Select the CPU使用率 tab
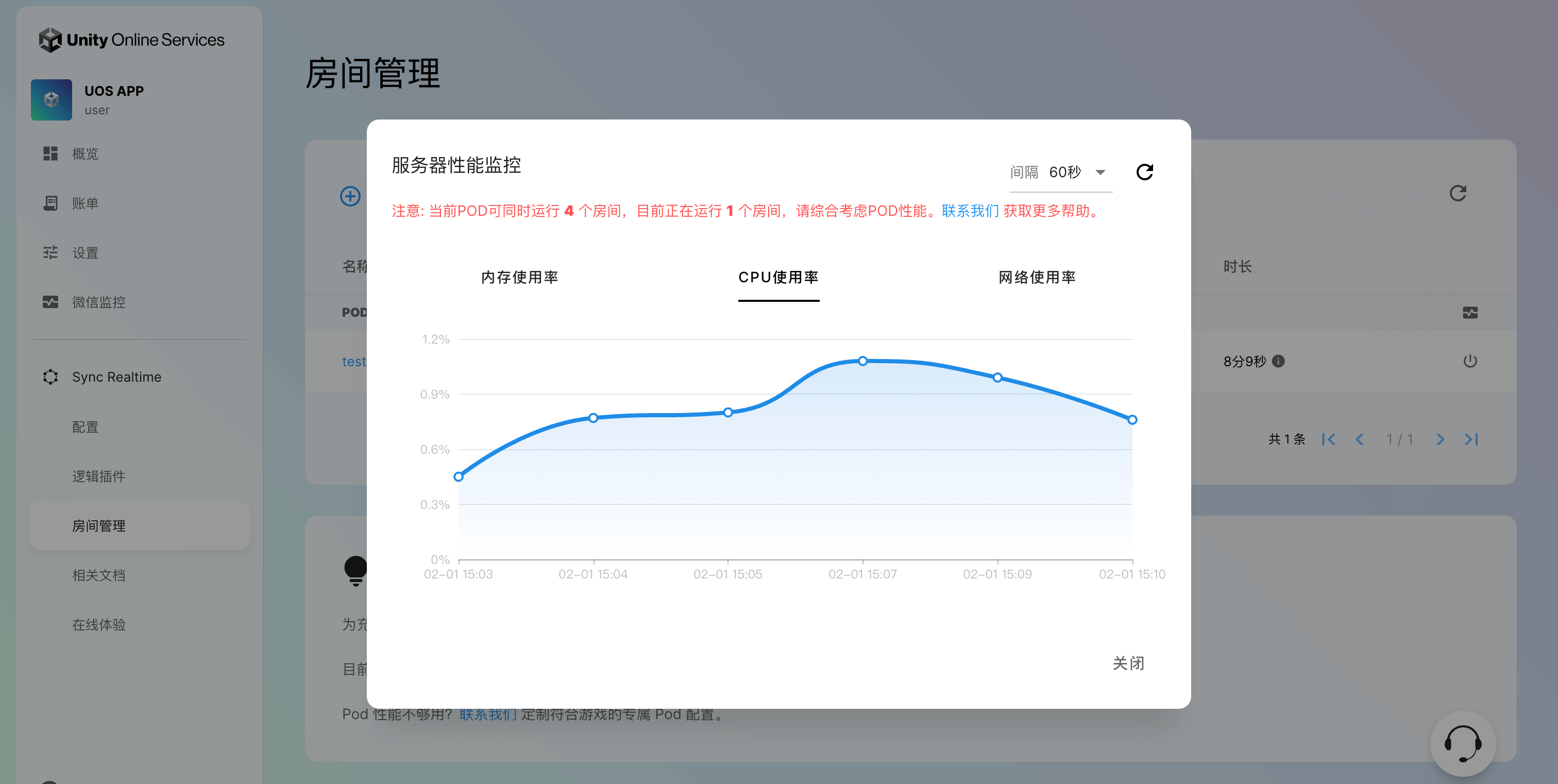Viewport: 1558px width, 784px height. (x=778, y=278)
